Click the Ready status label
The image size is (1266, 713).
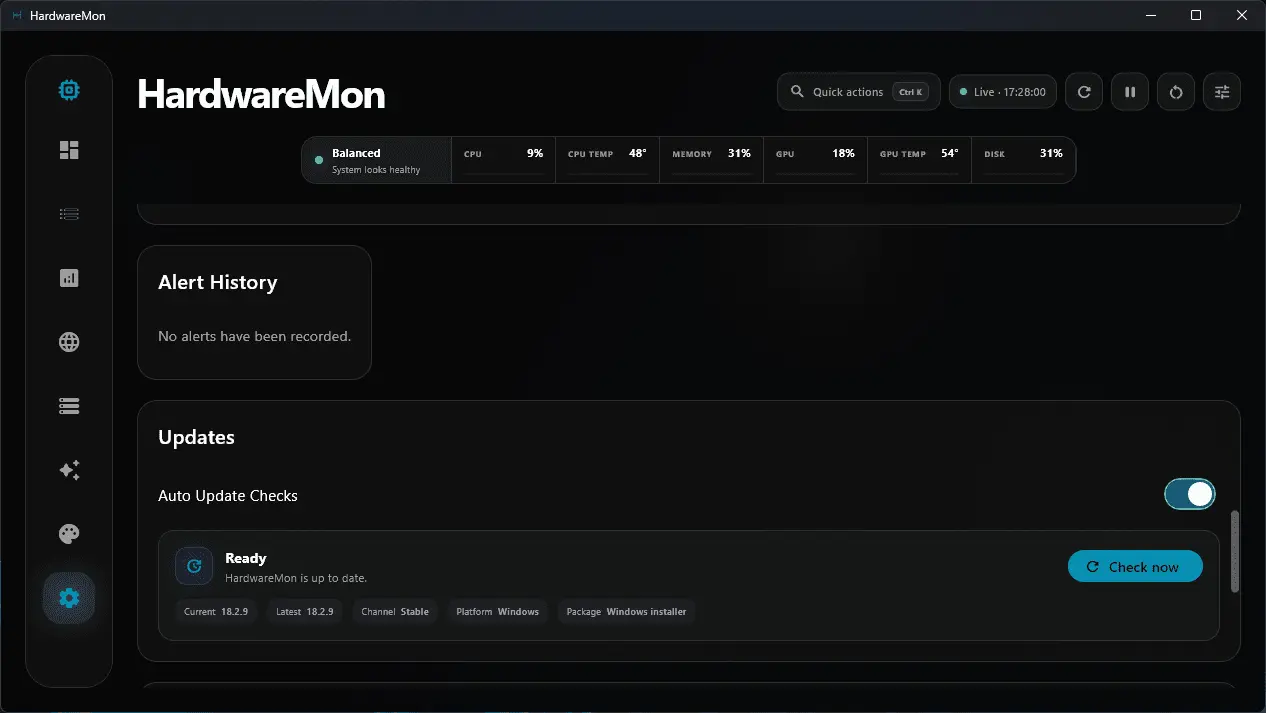(246, 558)
